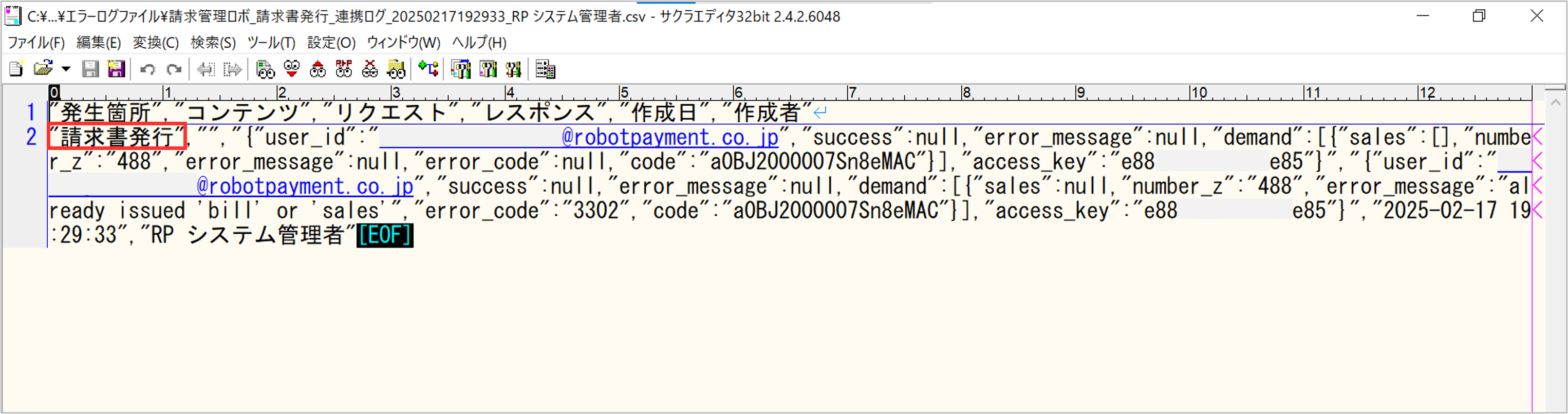The image size is (1568, 414).
Task: Click the Save As icon
Action: pos(116,69)
